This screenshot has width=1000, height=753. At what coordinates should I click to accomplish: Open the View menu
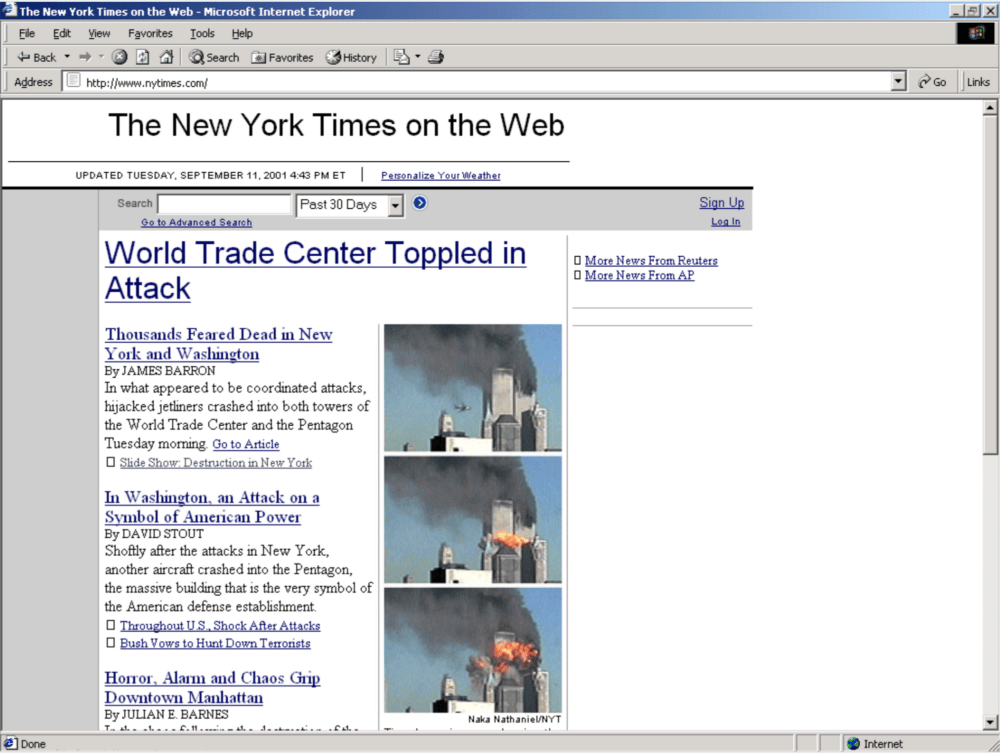click(99, 33)
